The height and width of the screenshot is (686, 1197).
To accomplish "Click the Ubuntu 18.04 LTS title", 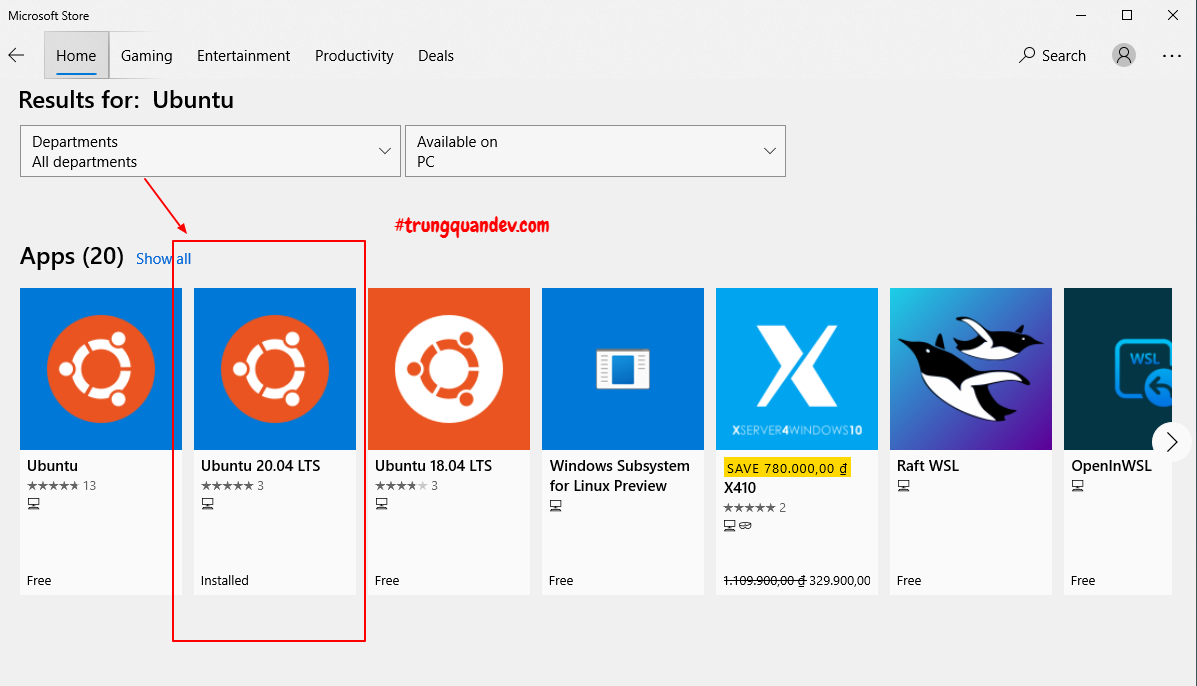I will coord(434,465).
